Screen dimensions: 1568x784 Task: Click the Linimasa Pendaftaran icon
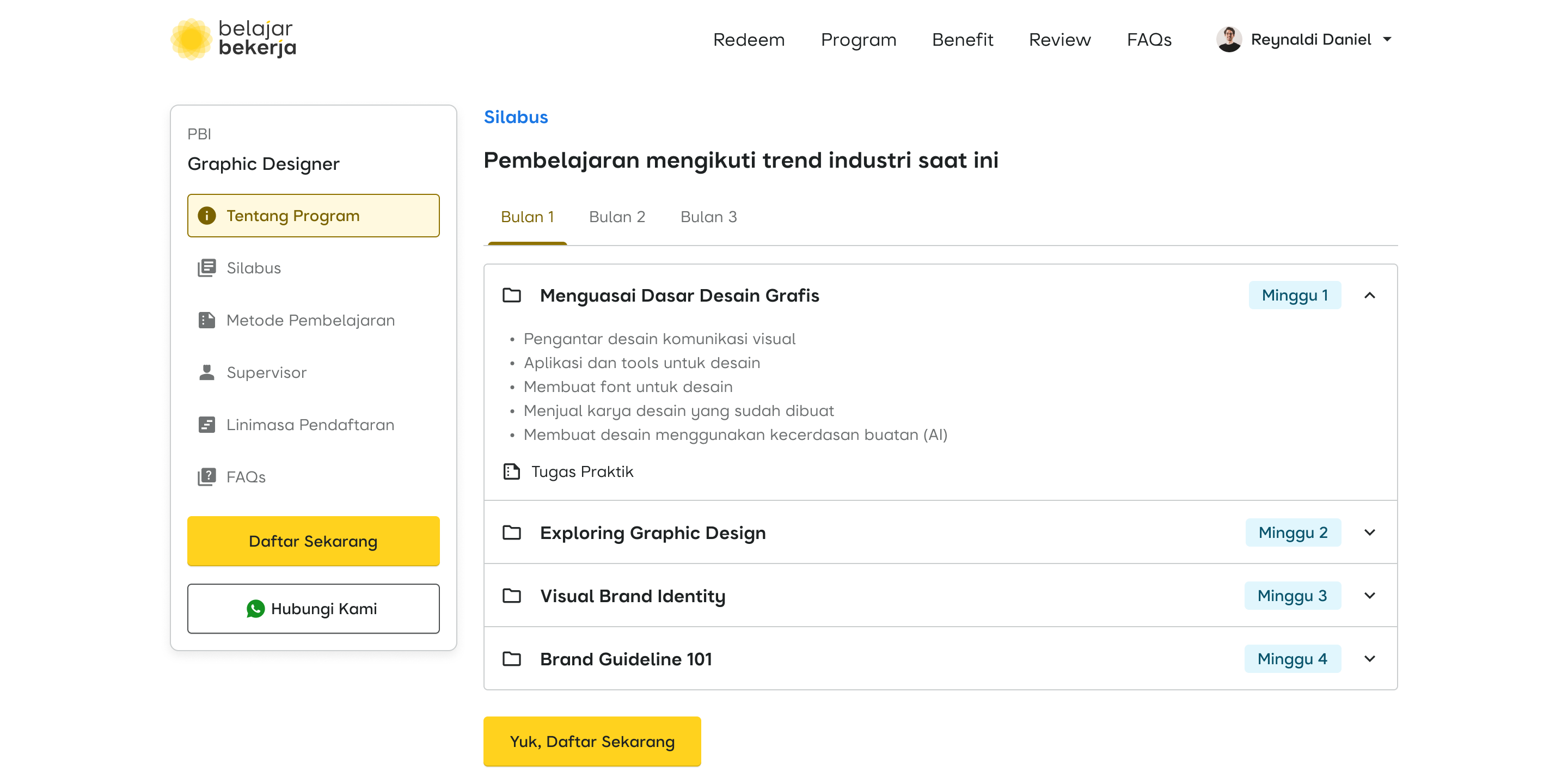pos(206,425)
